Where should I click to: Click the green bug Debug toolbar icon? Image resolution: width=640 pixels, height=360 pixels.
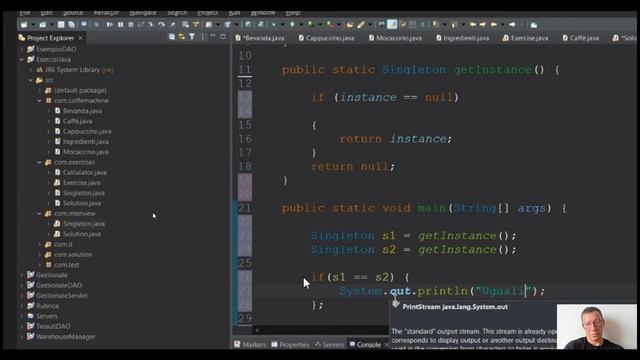273,25
